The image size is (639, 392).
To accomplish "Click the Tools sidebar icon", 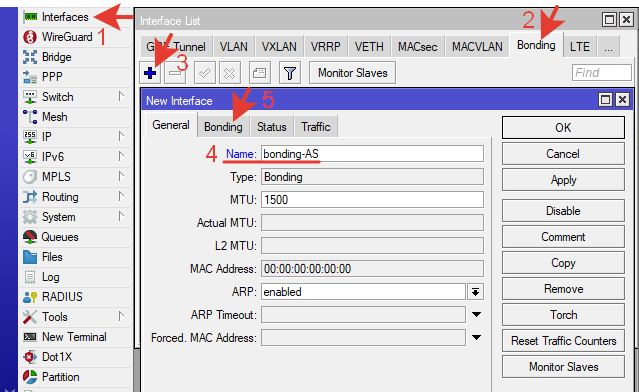I will [30, 317].
